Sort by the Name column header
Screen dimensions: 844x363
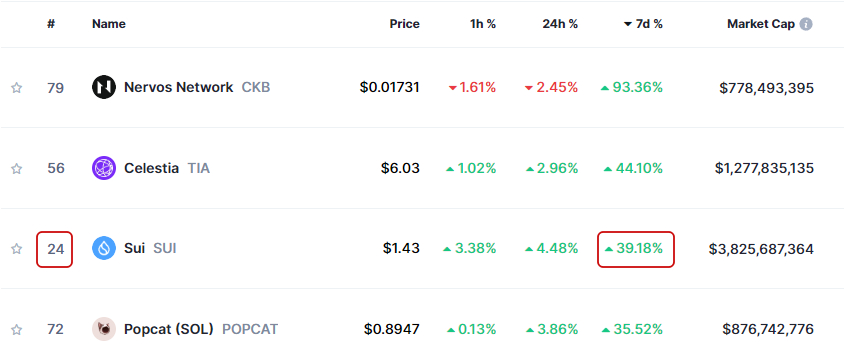[109, 24]
